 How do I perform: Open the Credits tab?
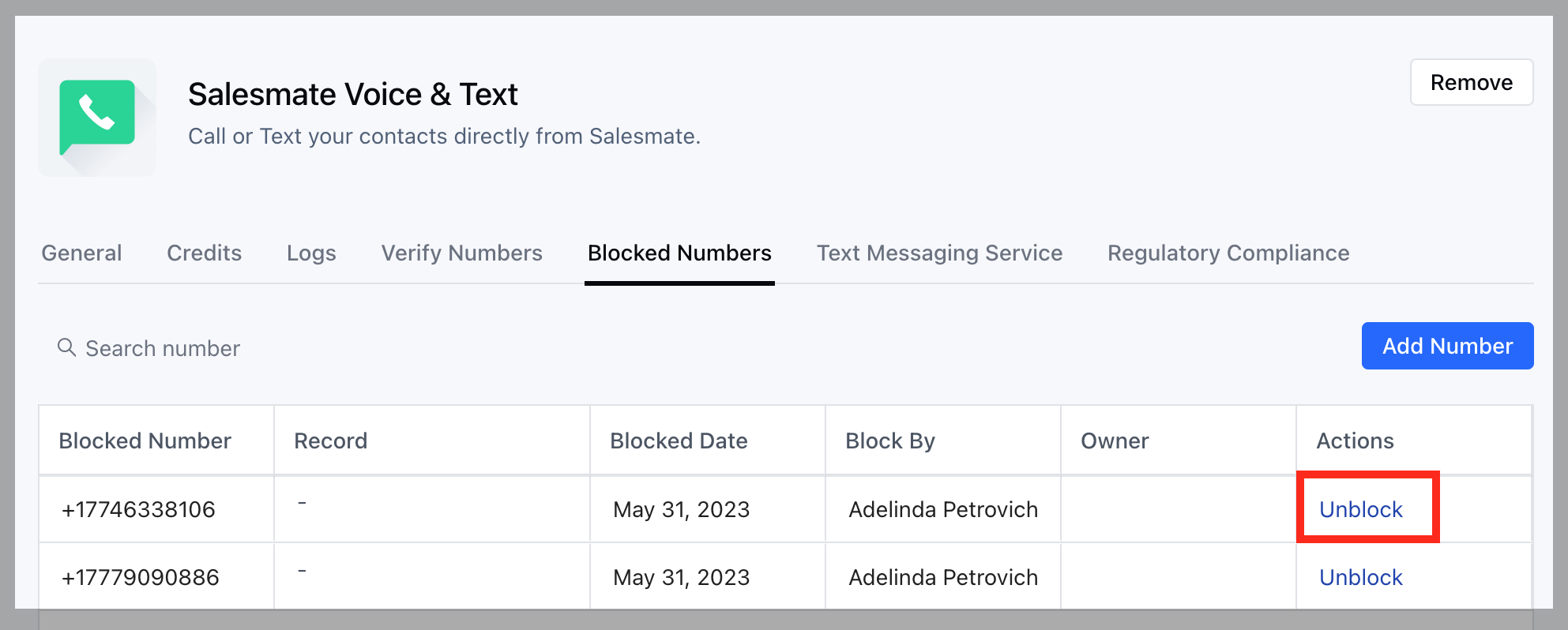(x=204, y=253)
